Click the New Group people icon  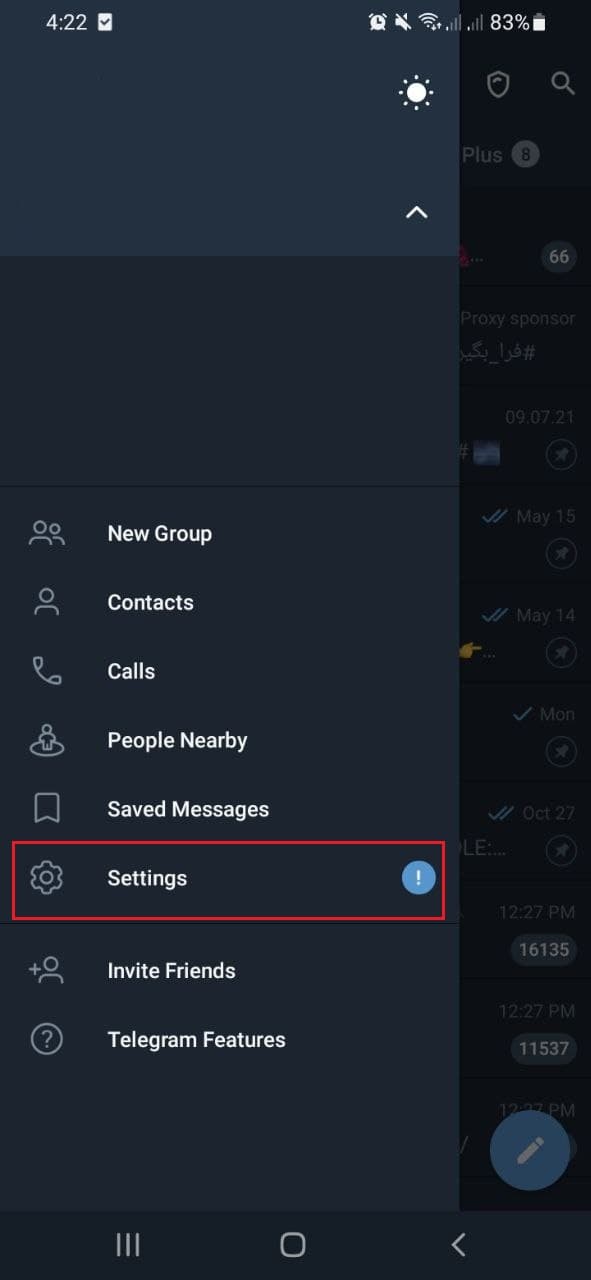point(47,533)
